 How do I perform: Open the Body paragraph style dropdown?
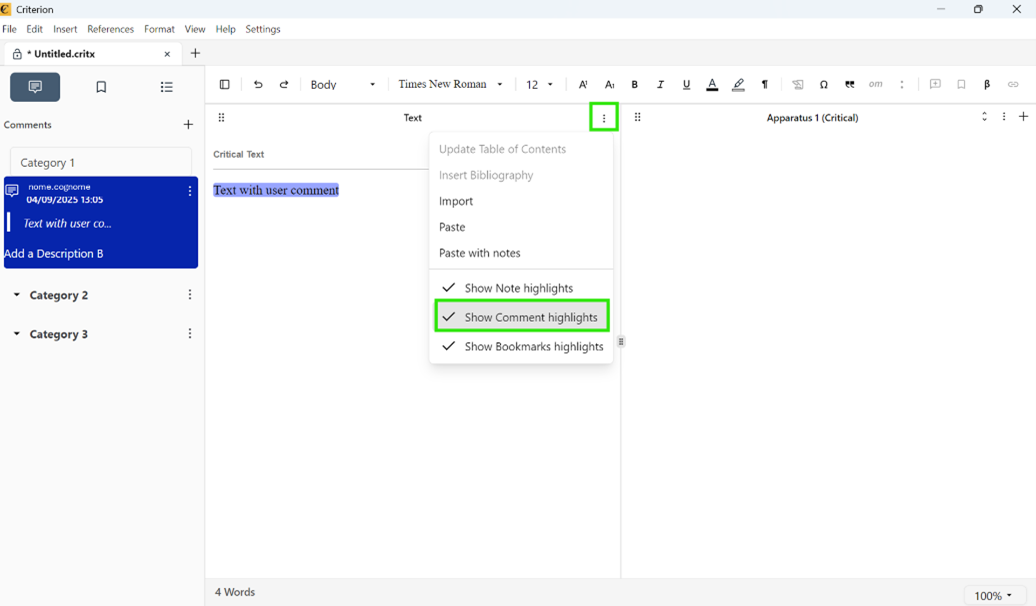click(343, 85)
